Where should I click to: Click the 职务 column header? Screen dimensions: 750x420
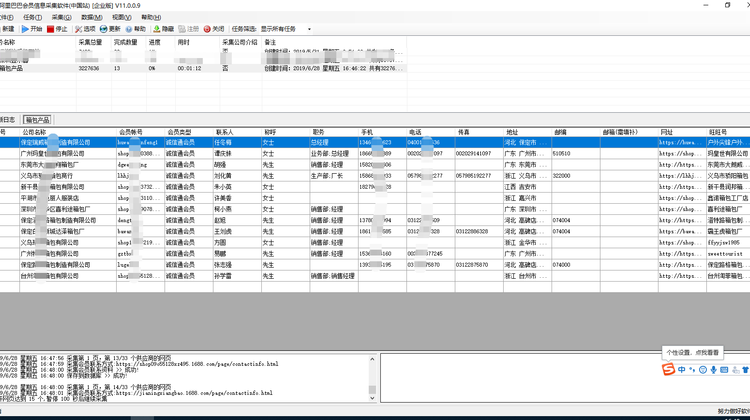point(334,132)
